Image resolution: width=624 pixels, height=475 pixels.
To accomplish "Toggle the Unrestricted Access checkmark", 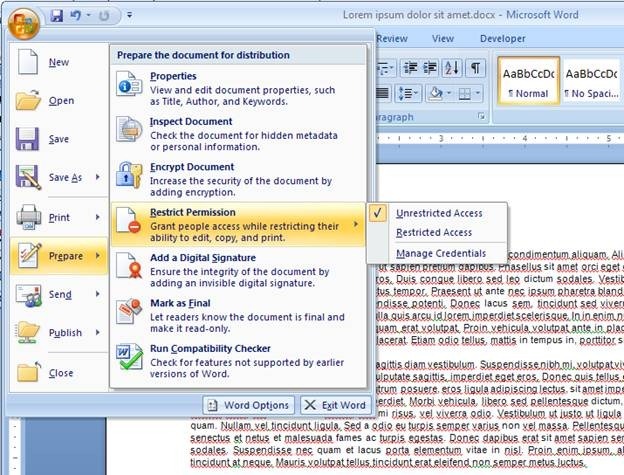I will (378, 213).
